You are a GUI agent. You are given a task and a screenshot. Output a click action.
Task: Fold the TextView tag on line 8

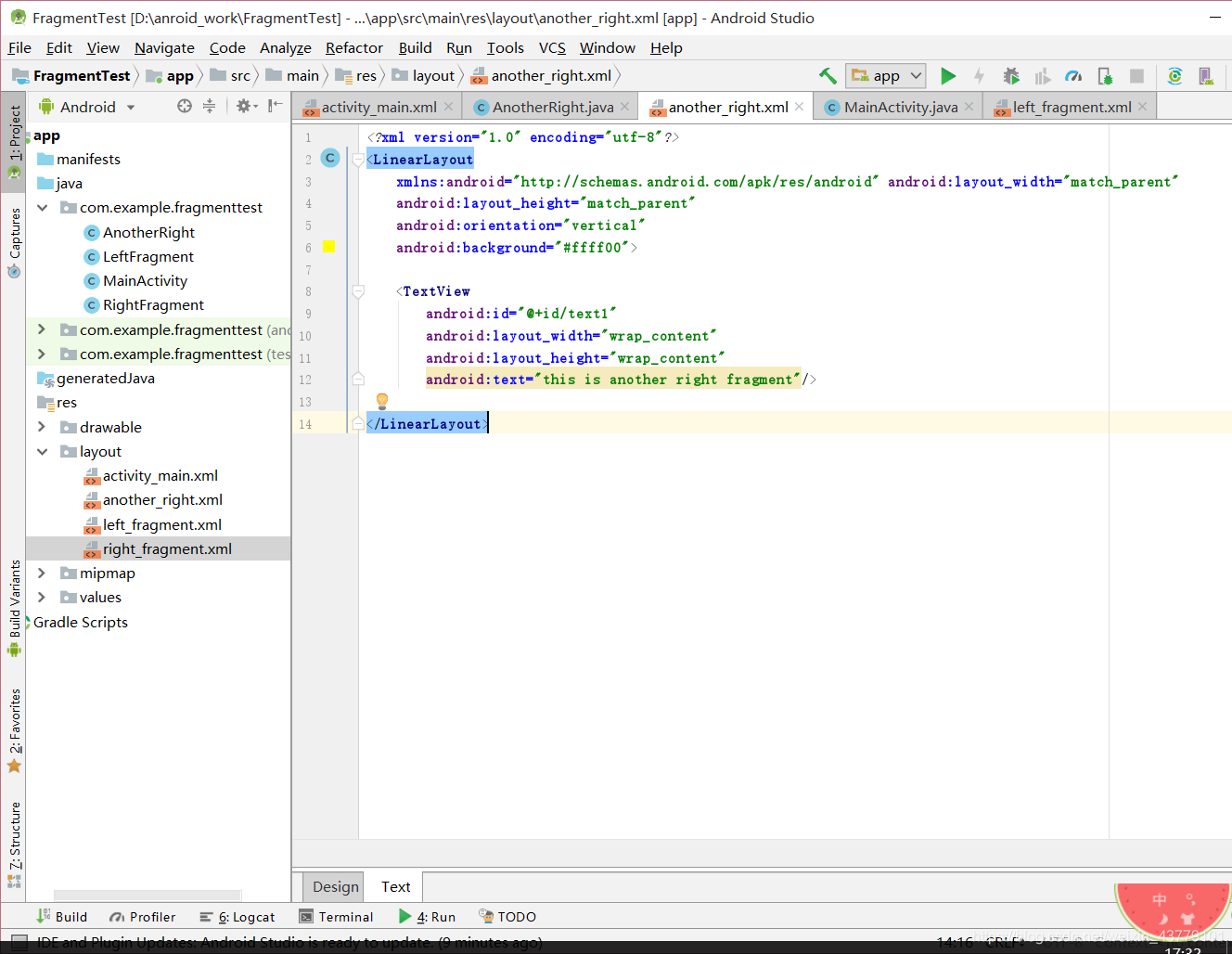pyautogui.click(x=358, y=291)
